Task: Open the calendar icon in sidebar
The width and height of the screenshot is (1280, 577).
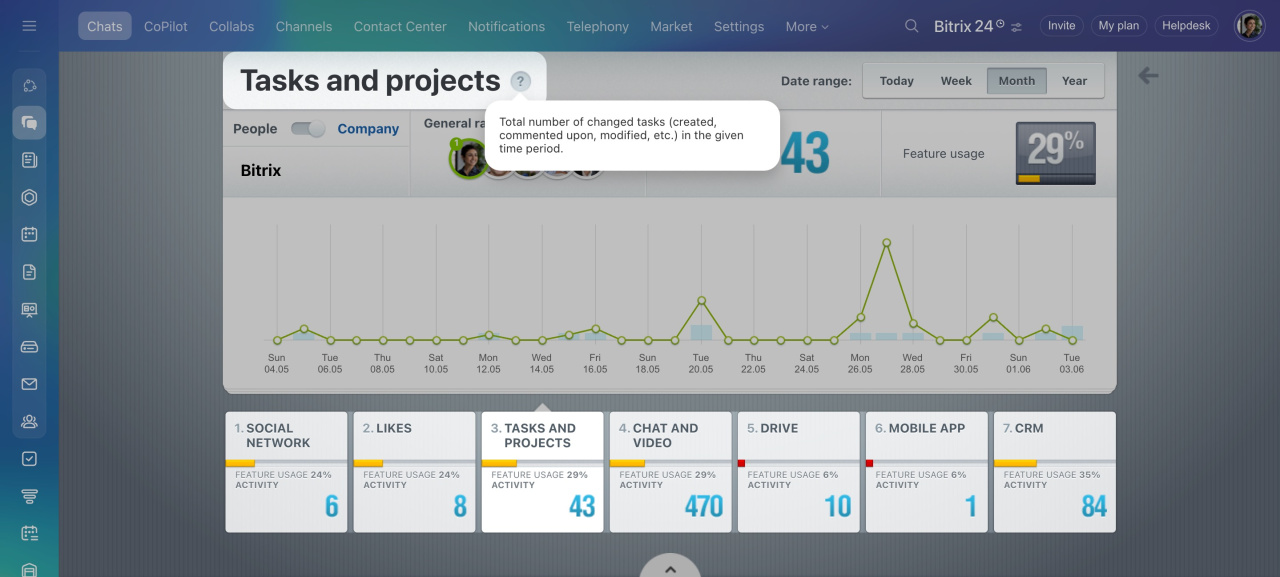Action: pos(29,235)
